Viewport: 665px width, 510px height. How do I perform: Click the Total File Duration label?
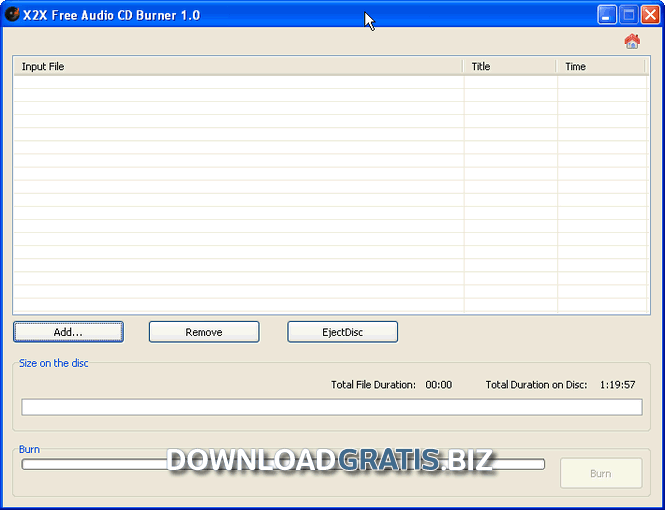pos(373,385)
